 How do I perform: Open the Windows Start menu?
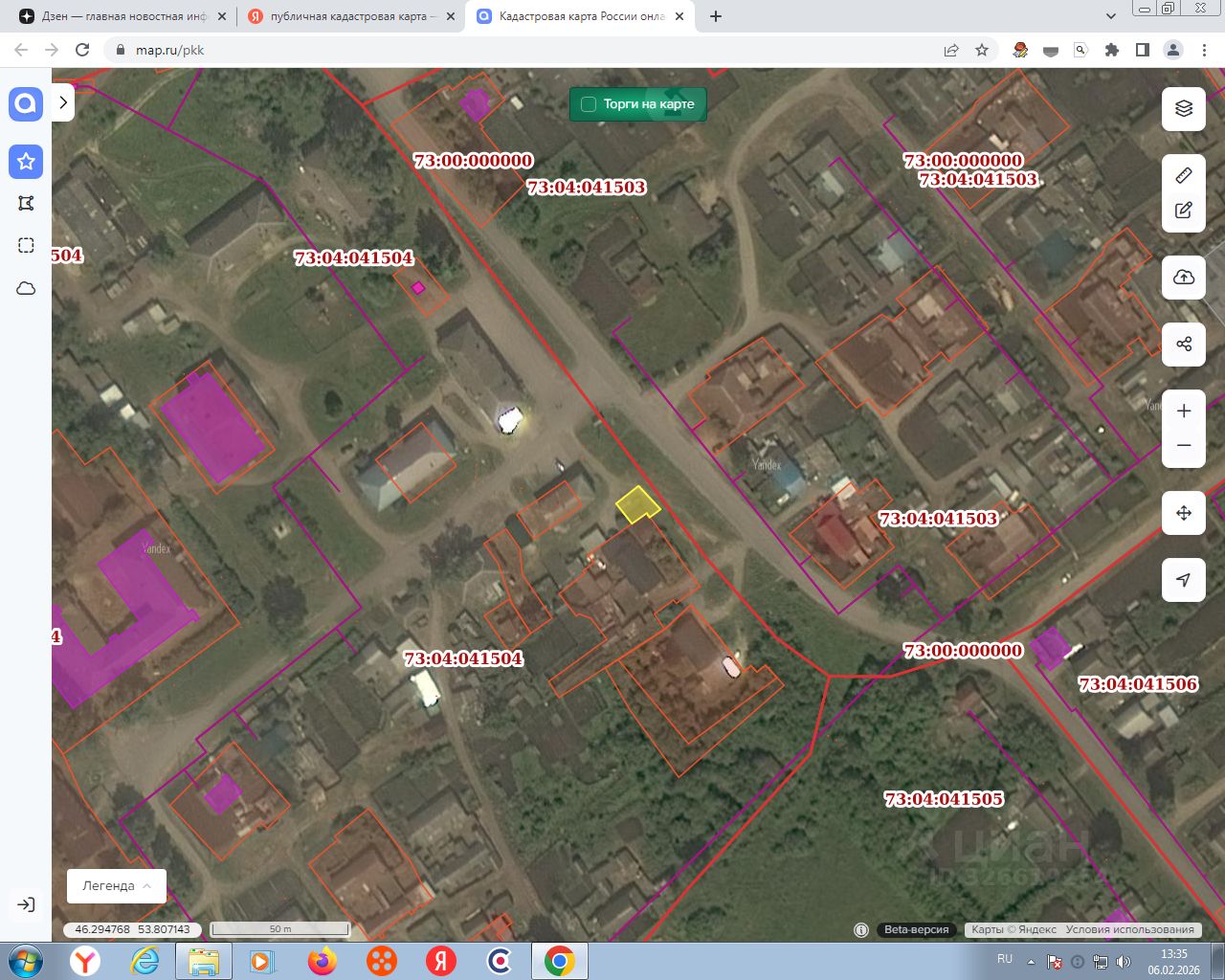point(25,961)
